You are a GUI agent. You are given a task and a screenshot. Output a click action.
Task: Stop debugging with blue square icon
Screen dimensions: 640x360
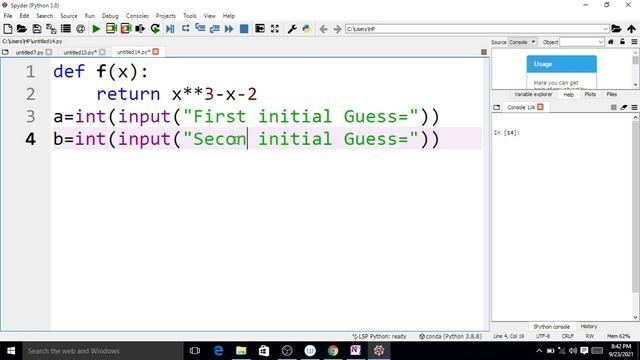click(244, 29)
